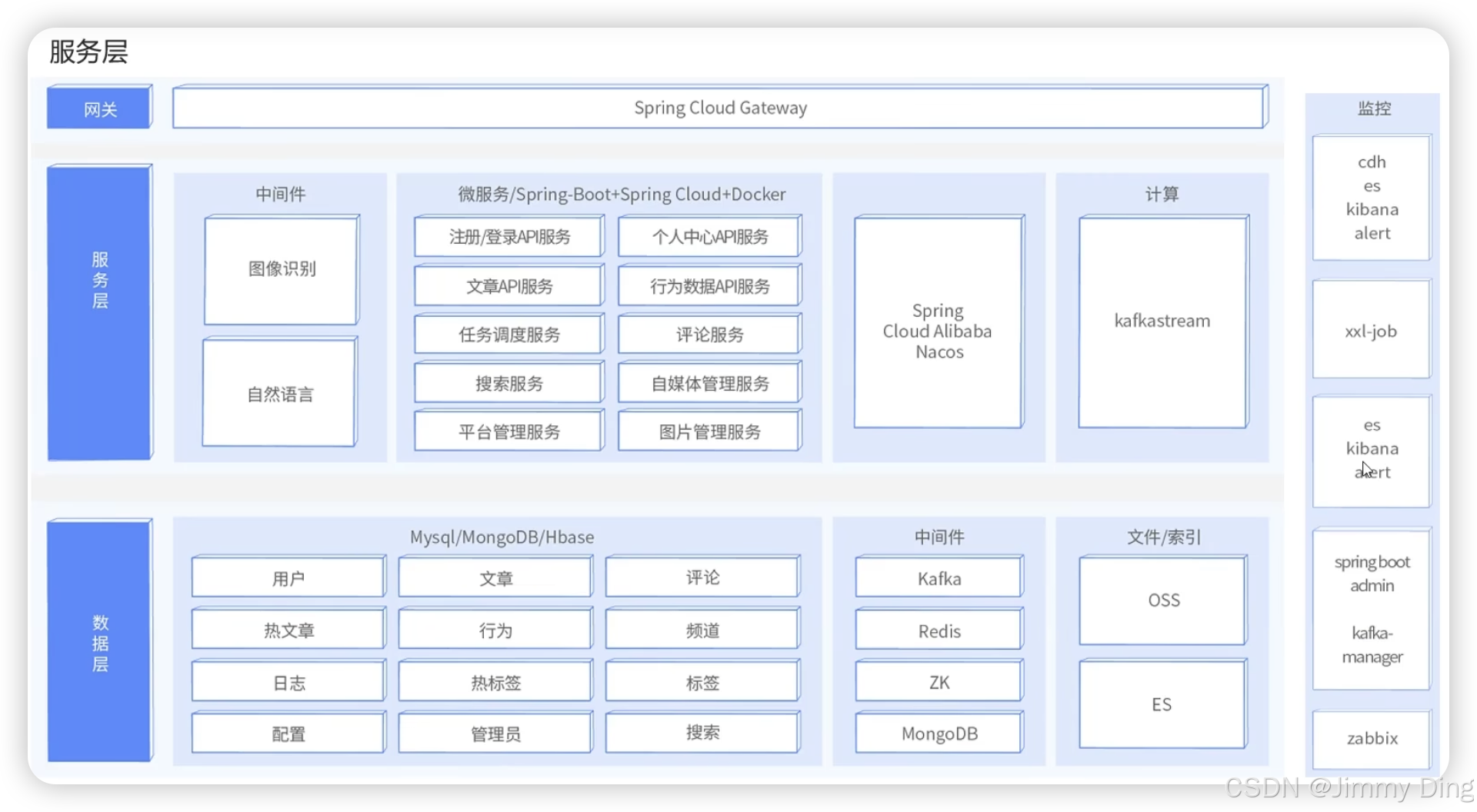Click the 服务层 title at top

[x=88, y=52]
